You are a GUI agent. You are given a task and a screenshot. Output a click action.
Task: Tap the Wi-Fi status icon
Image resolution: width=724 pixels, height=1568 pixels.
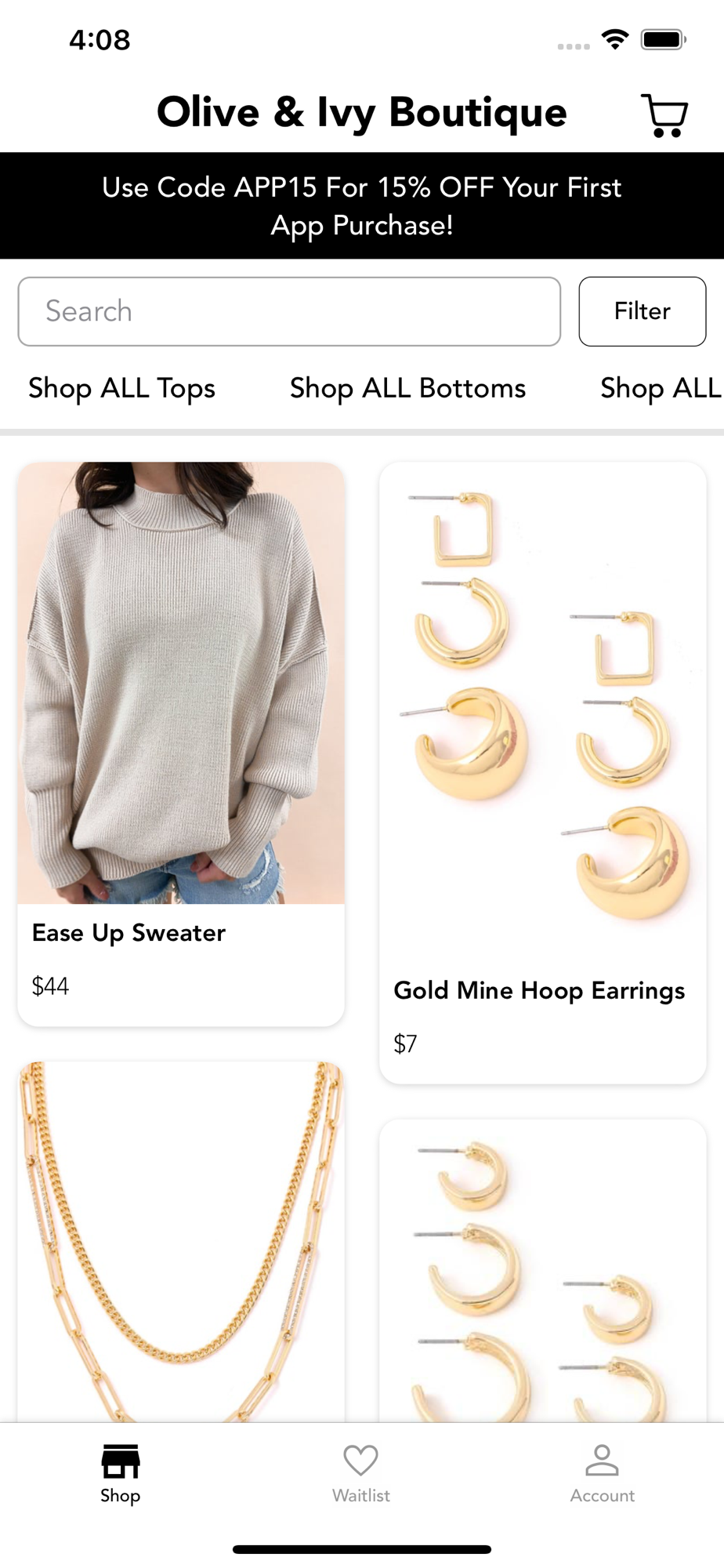[x=615, y=39]
